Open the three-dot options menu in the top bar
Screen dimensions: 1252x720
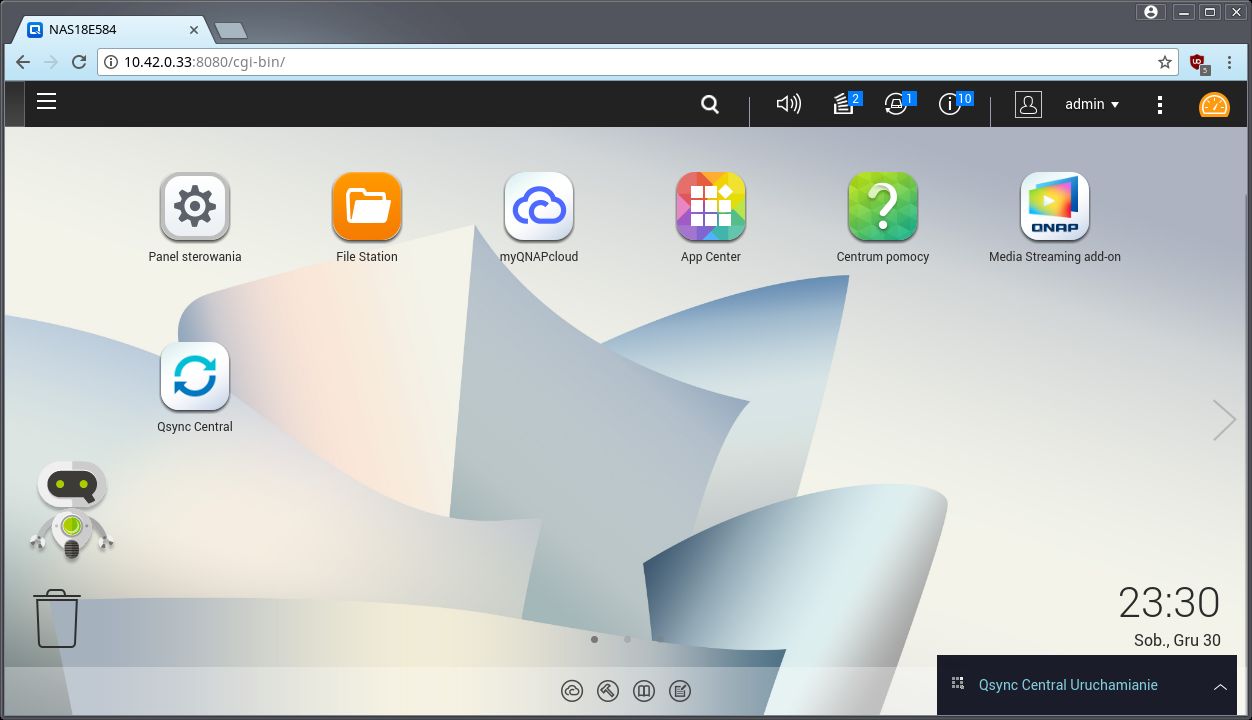click(1160, 104)
